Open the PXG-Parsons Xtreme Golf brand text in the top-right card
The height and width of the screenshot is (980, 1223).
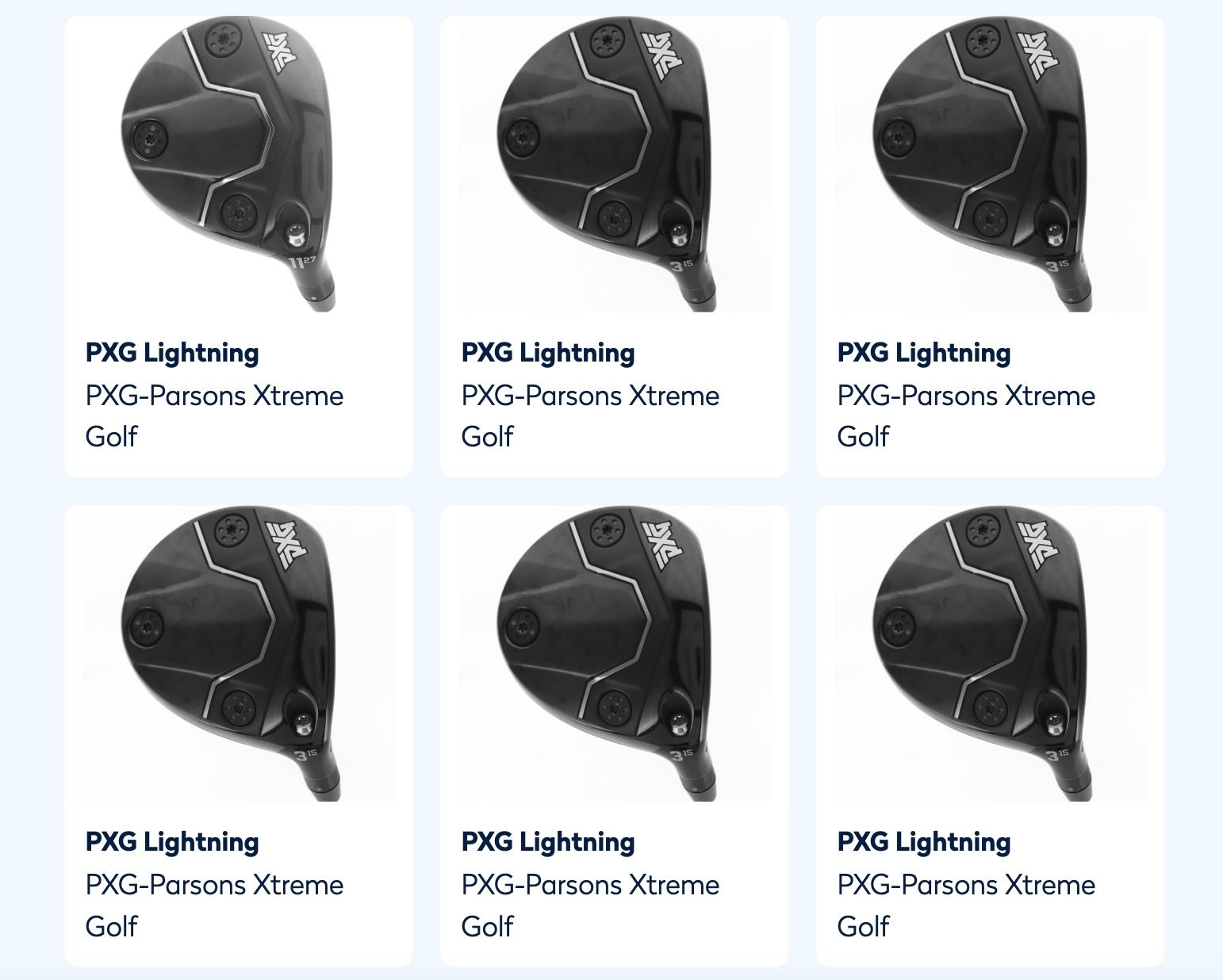click(967, 415)
